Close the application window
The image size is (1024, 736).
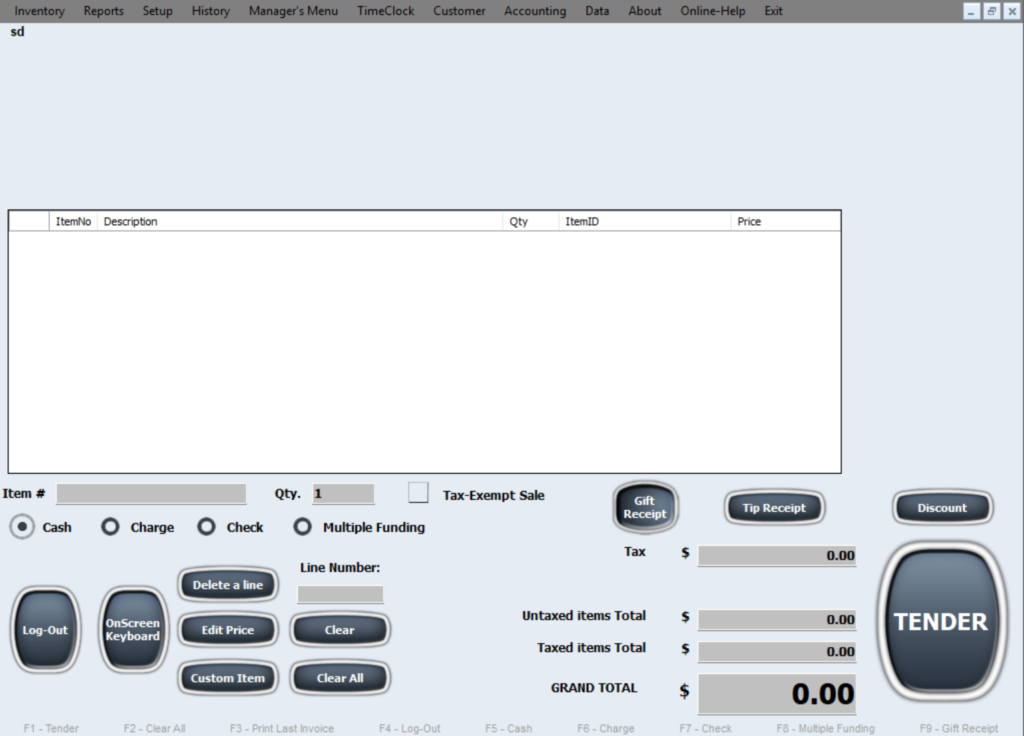click(1012, 11)
